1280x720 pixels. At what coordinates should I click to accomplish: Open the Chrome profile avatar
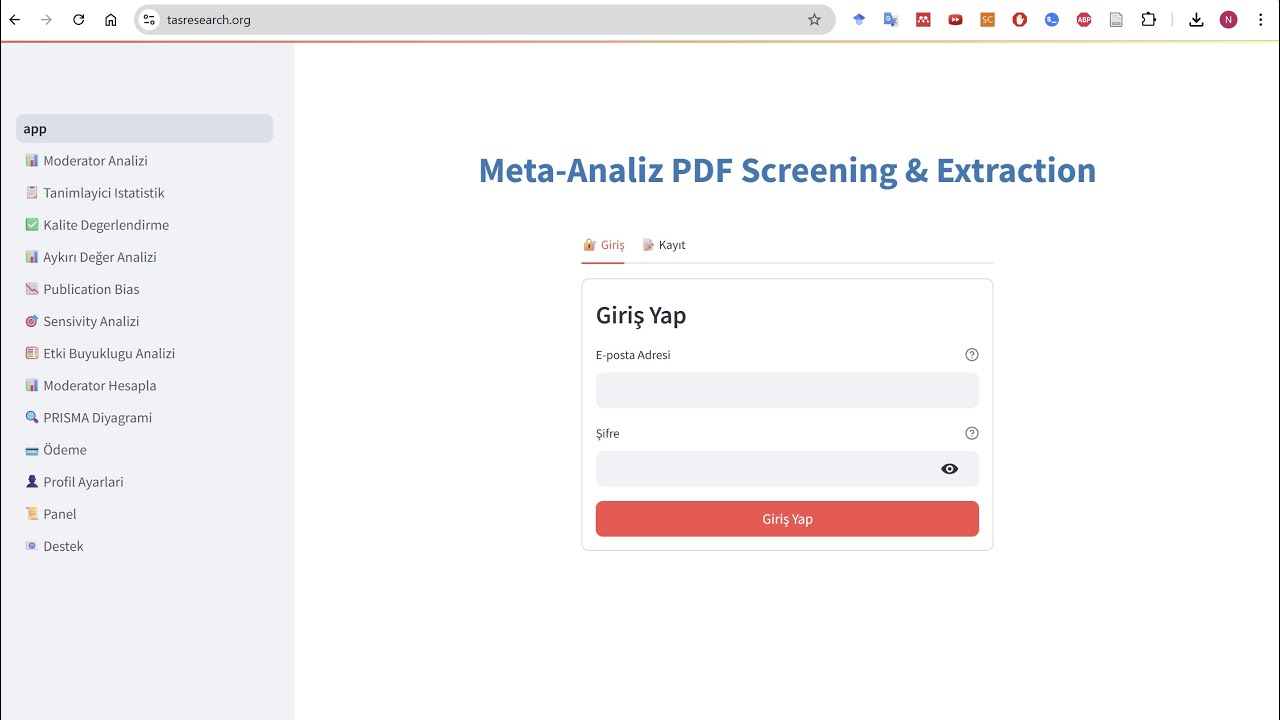(1228, 20)
